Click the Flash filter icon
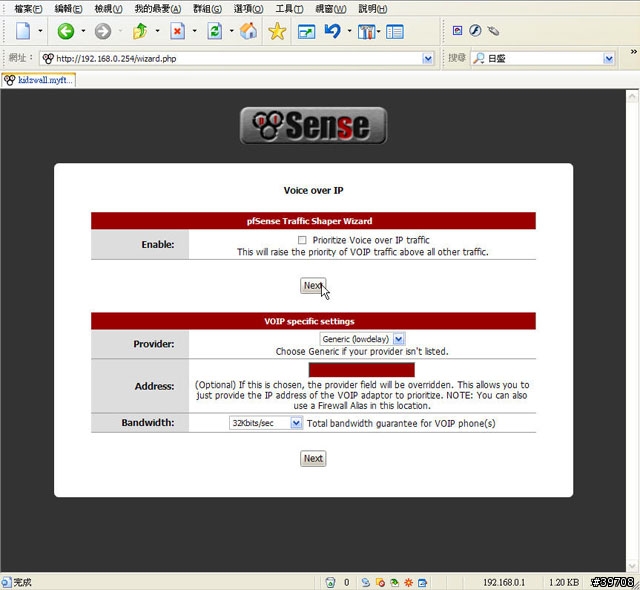 pos(475,30)
